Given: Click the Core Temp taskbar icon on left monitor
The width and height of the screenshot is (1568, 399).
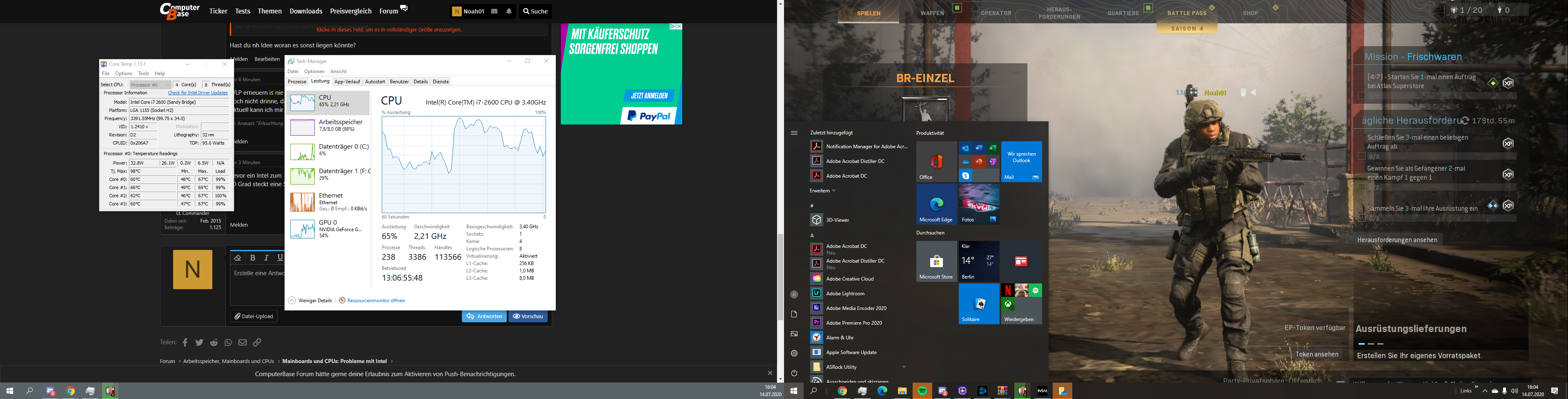Looking at the screenshot, I should (x=110, y=391).
